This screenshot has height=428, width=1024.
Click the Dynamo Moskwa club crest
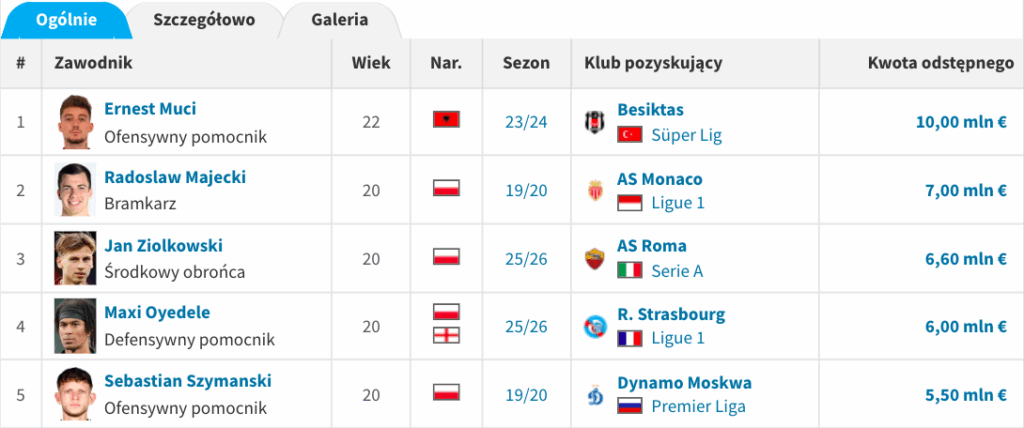[x=595, y=394]
